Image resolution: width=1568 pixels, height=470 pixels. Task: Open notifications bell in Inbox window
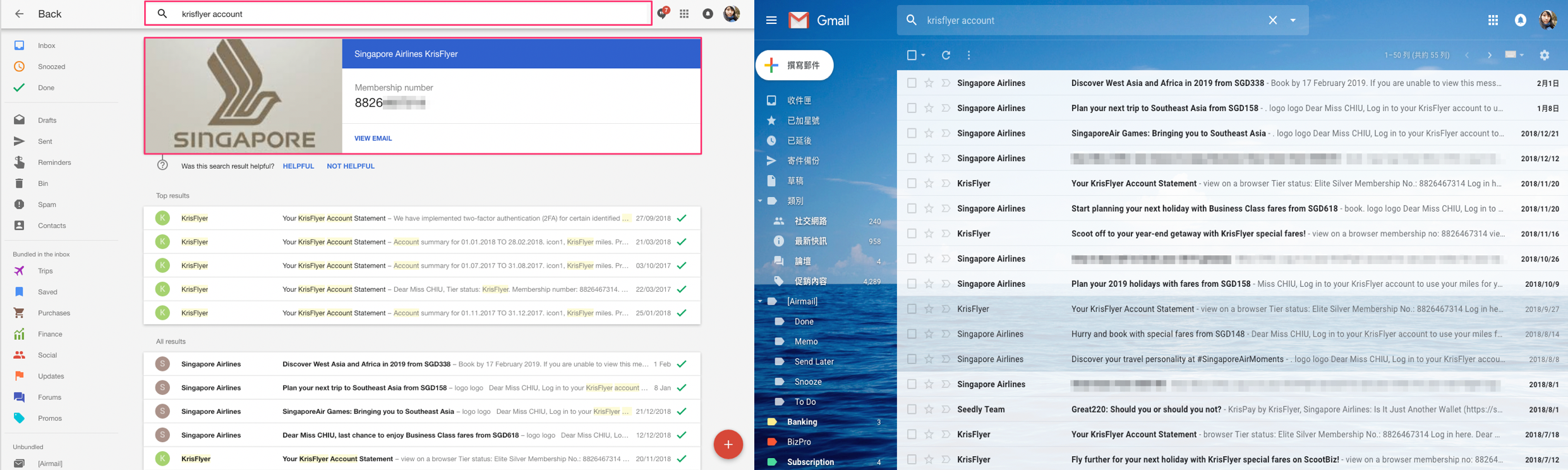[708, 14]
